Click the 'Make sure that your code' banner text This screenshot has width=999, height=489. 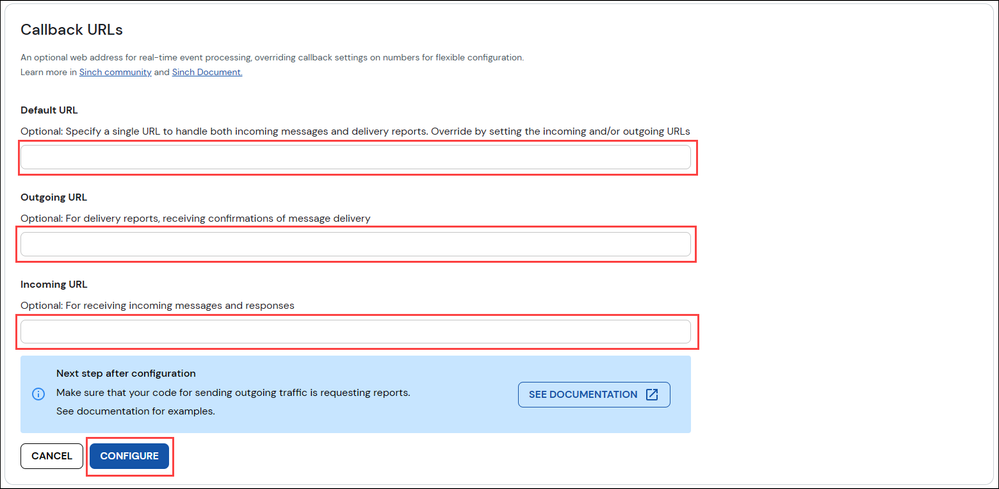[233, 393]
